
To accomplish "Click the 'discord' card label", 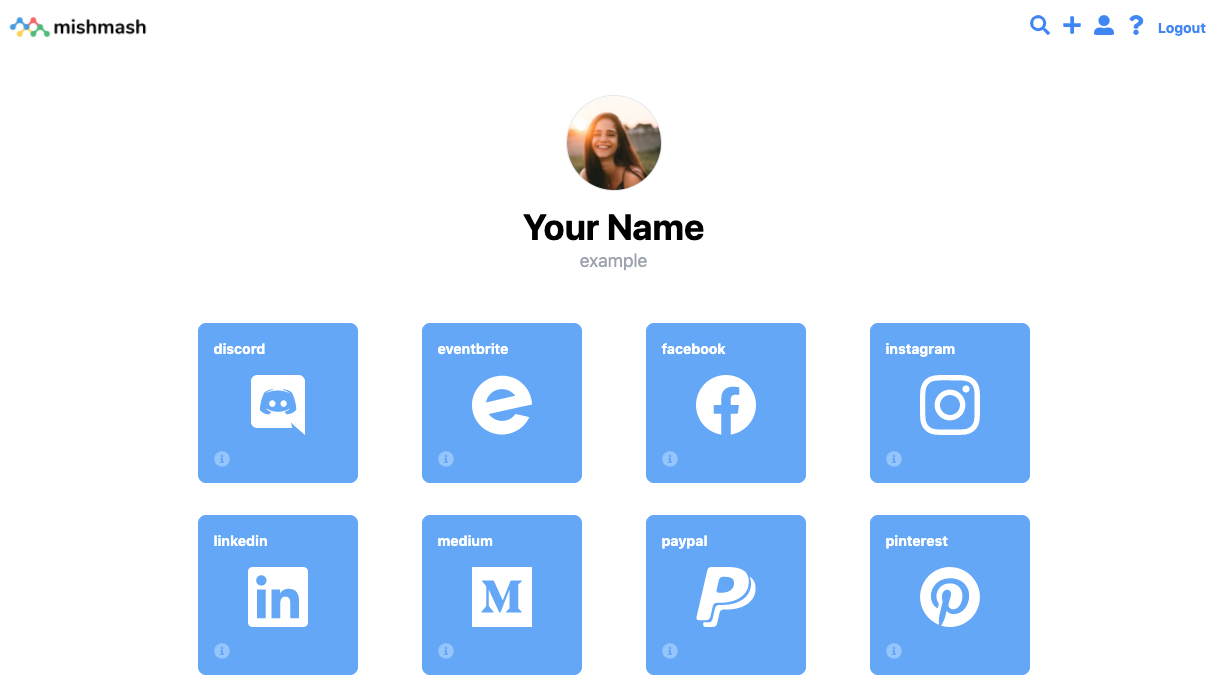I will pyautogui.click(x=239, y=349).
